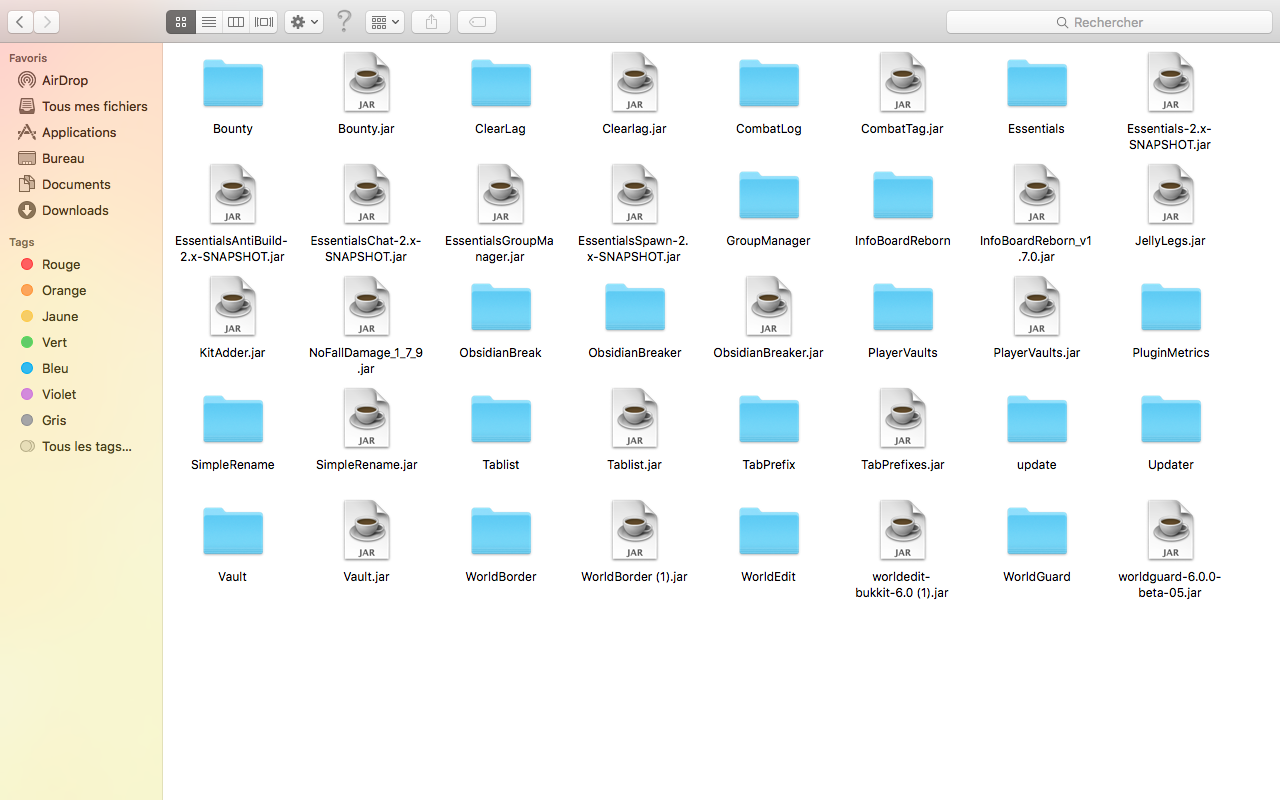1280x800 pixels.
Task: Select the PlayerVaults folder
Action: pos(903,307)
